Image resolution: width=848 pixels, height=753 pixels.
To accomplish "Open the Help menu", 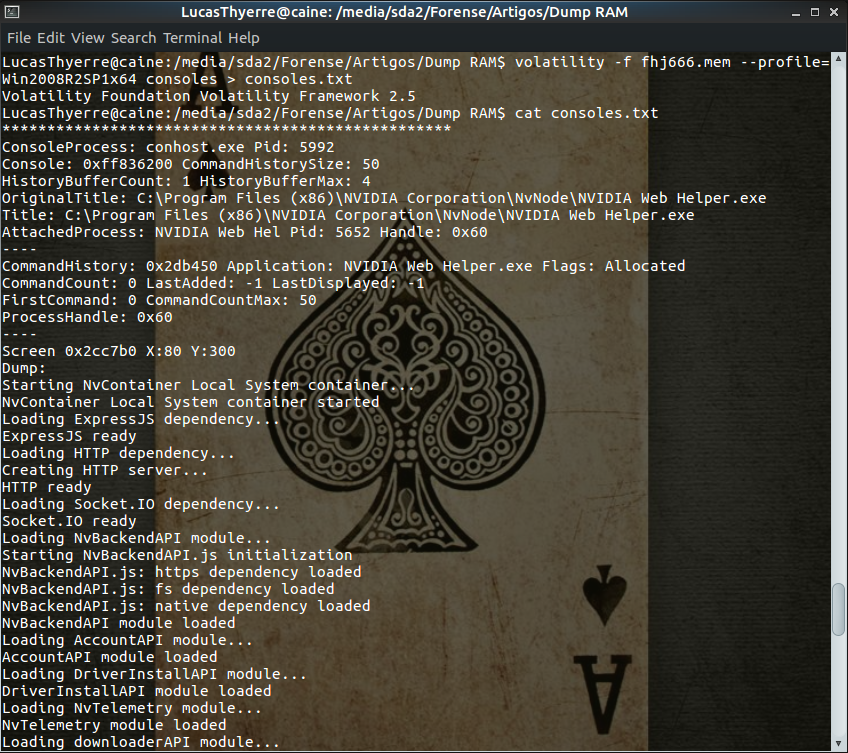I will point(244,38).
